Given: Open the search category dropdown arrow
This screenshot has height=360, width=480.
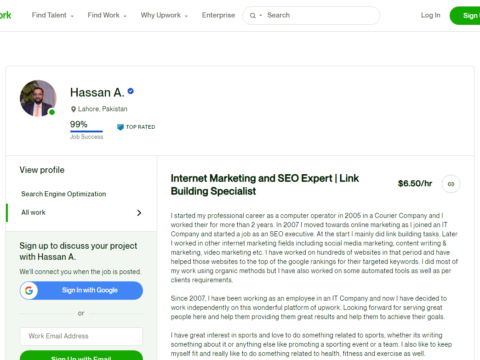Looking at the screenshot, I should point(261,16).
